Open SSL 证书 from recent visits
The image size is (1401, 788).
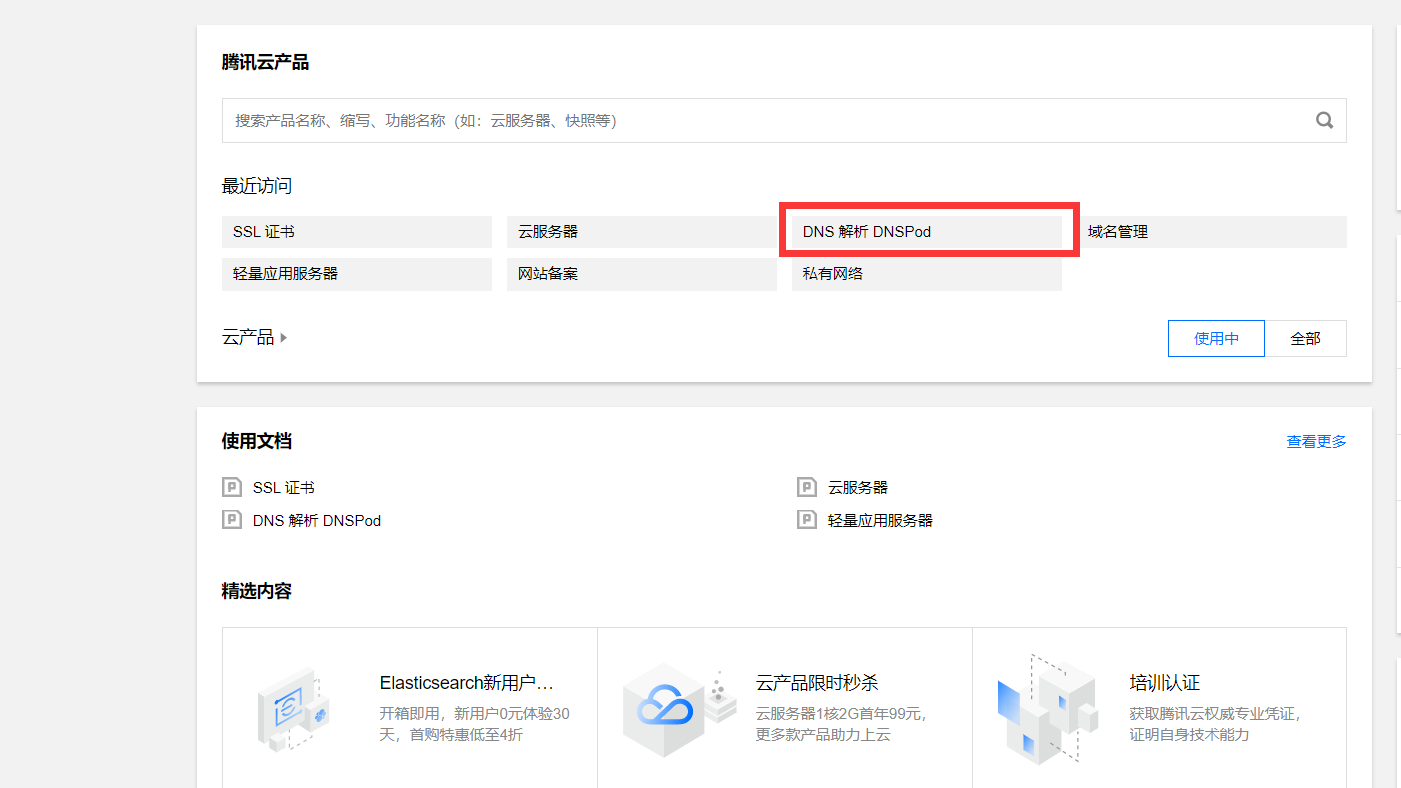pos(357,231)
